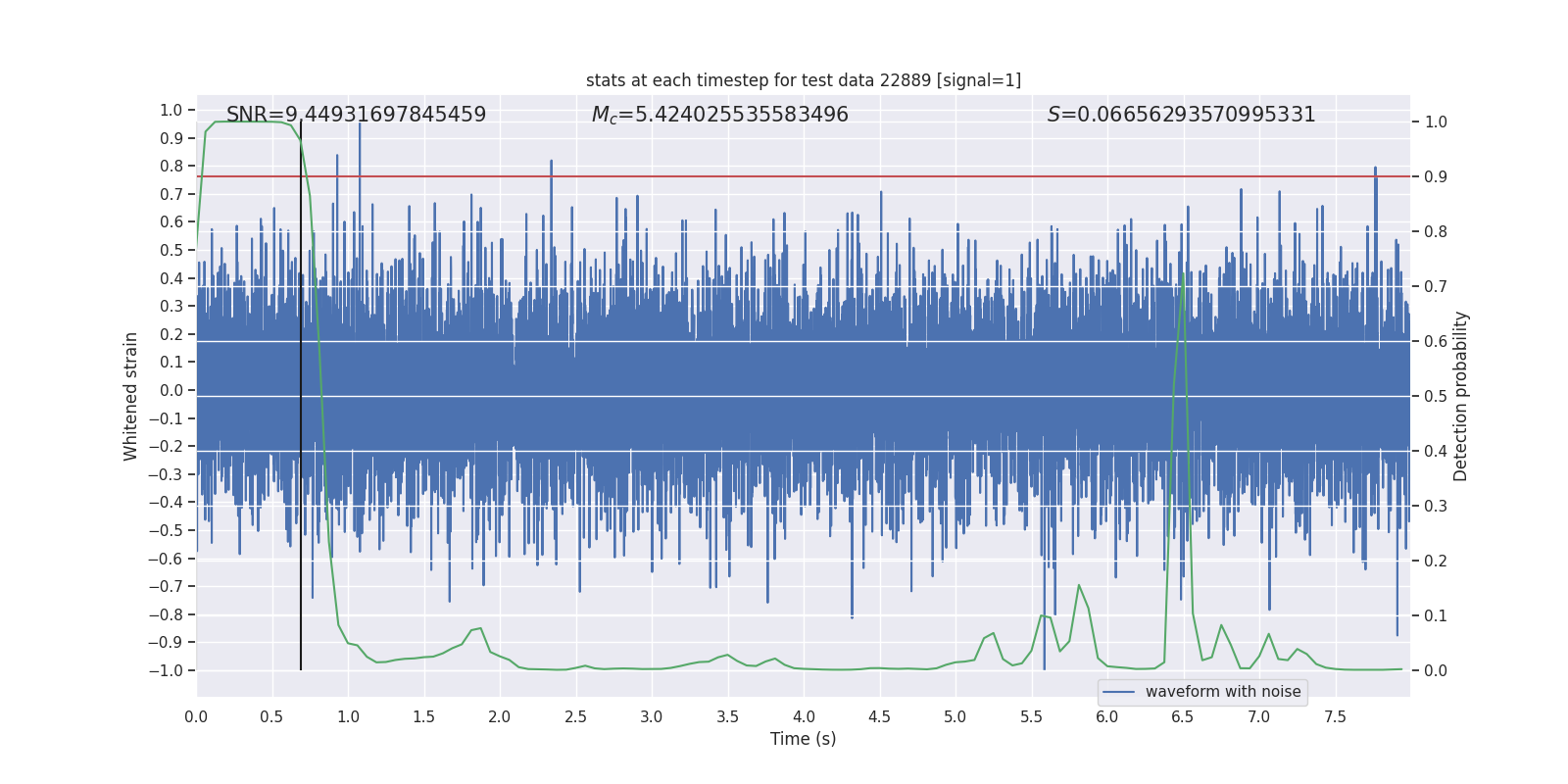This screenshot has width=1568, height=784.
Task: Click the 'waveform with noise' legend label
Action: tap(1222, 692)
